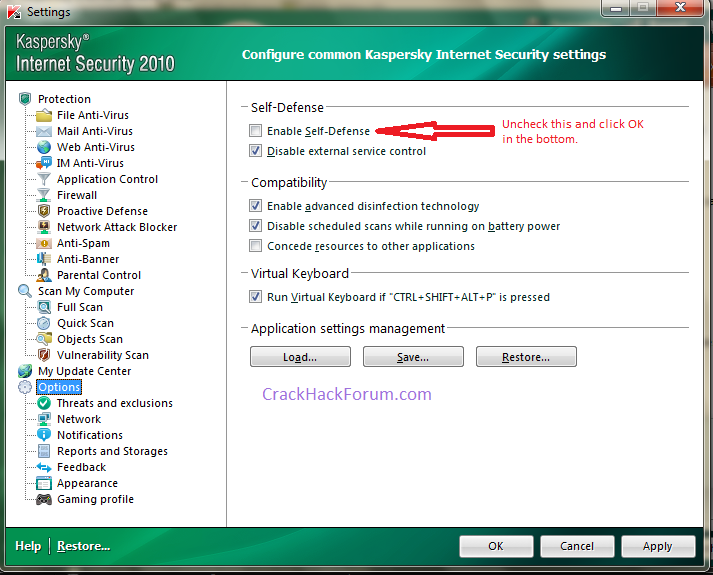The width and height of the screenshot is (713, 575).
Task: Click the Mail Anti-Virus envelope icon
Action: point(44,131)
